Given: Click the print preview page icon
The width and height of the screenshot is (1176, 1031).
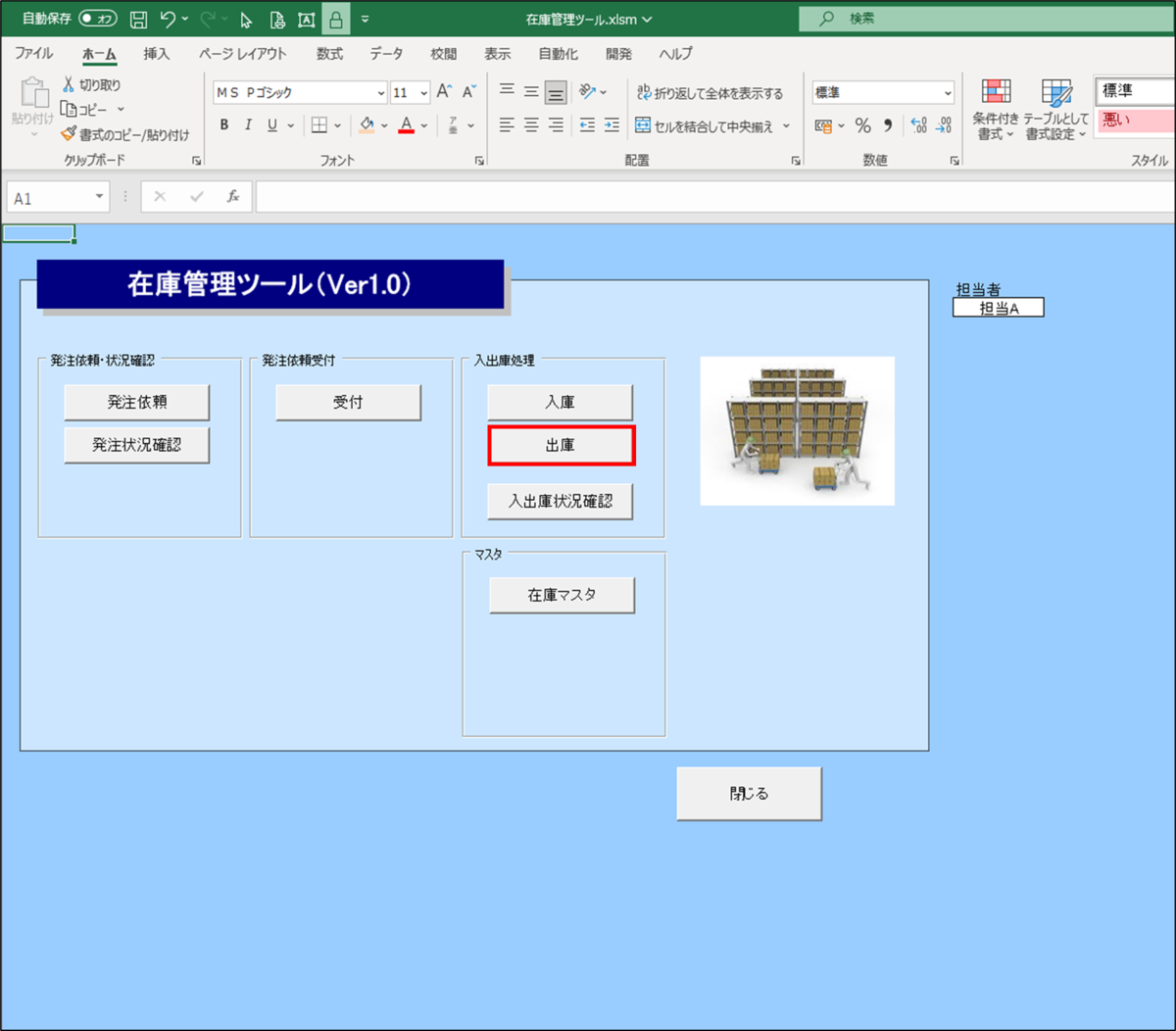Looking at the screenshot, I should pos(277,19).
